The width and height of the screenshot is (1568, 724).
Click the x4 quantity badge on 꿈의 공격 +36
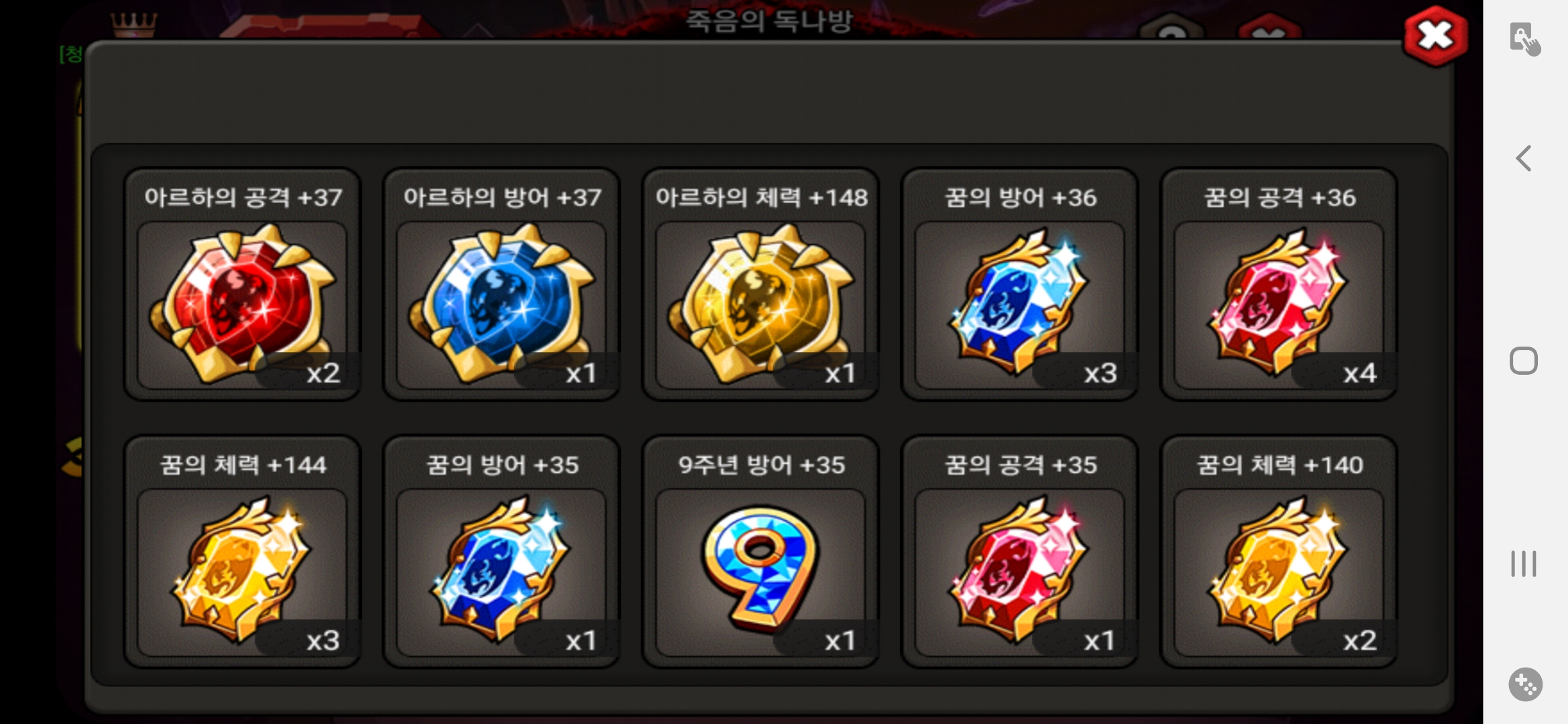1360,373
